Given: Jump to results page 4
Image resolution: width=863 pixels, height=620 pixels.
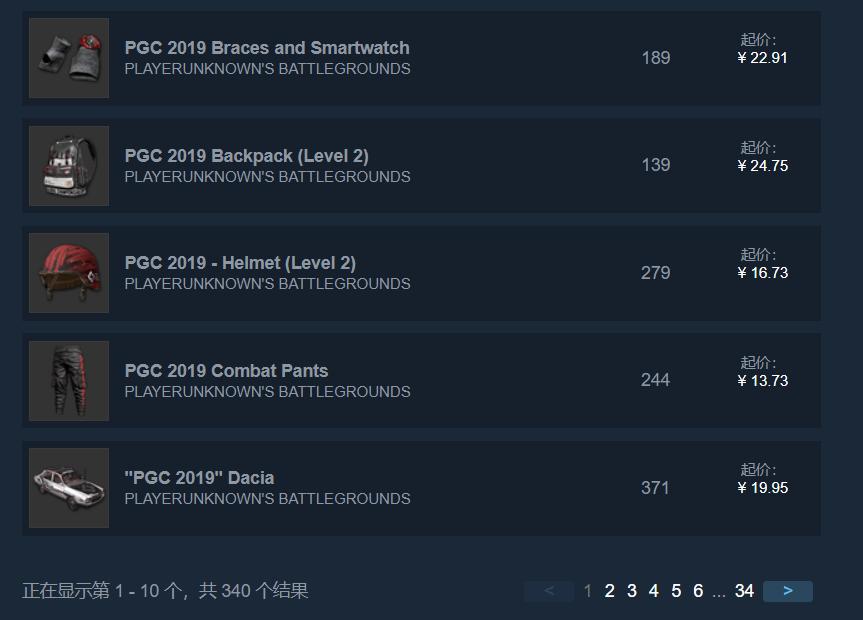Looking at the screenshot, I should click(x=654, y=591).
